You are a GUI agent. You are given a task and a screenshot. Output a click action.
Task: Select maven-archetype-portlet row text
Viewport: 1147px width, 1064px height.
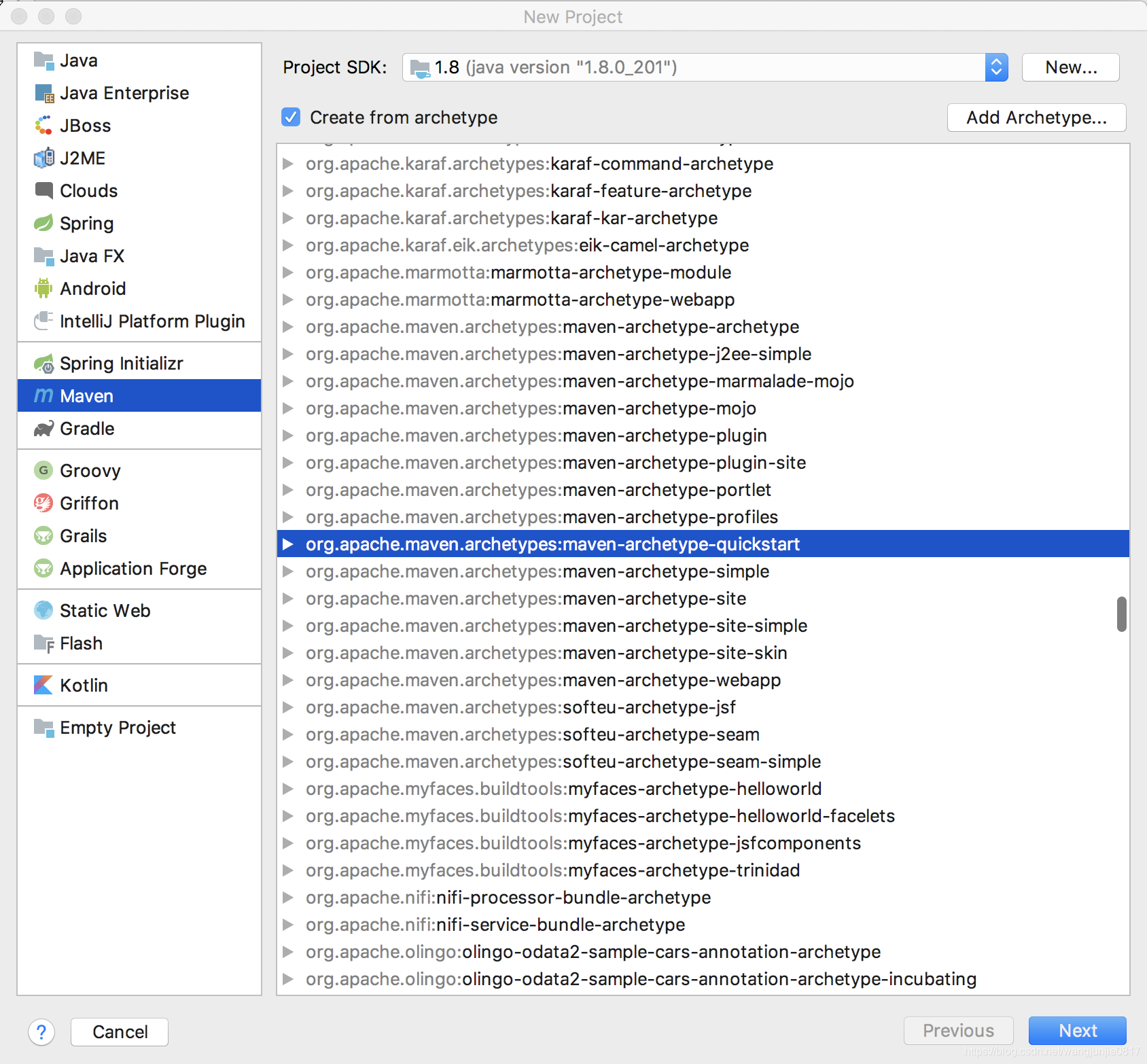pyautogui.click(x=538, y=490)
